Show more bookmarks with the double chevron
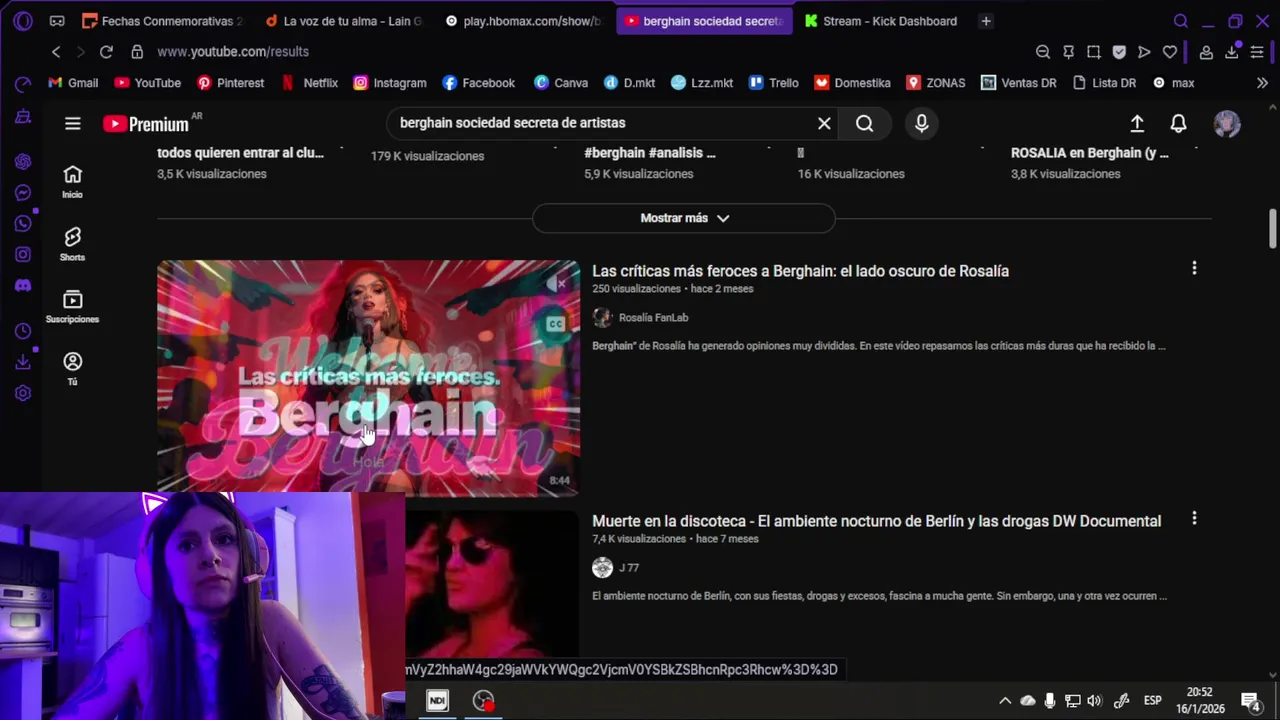 [x=1262, y=83]
